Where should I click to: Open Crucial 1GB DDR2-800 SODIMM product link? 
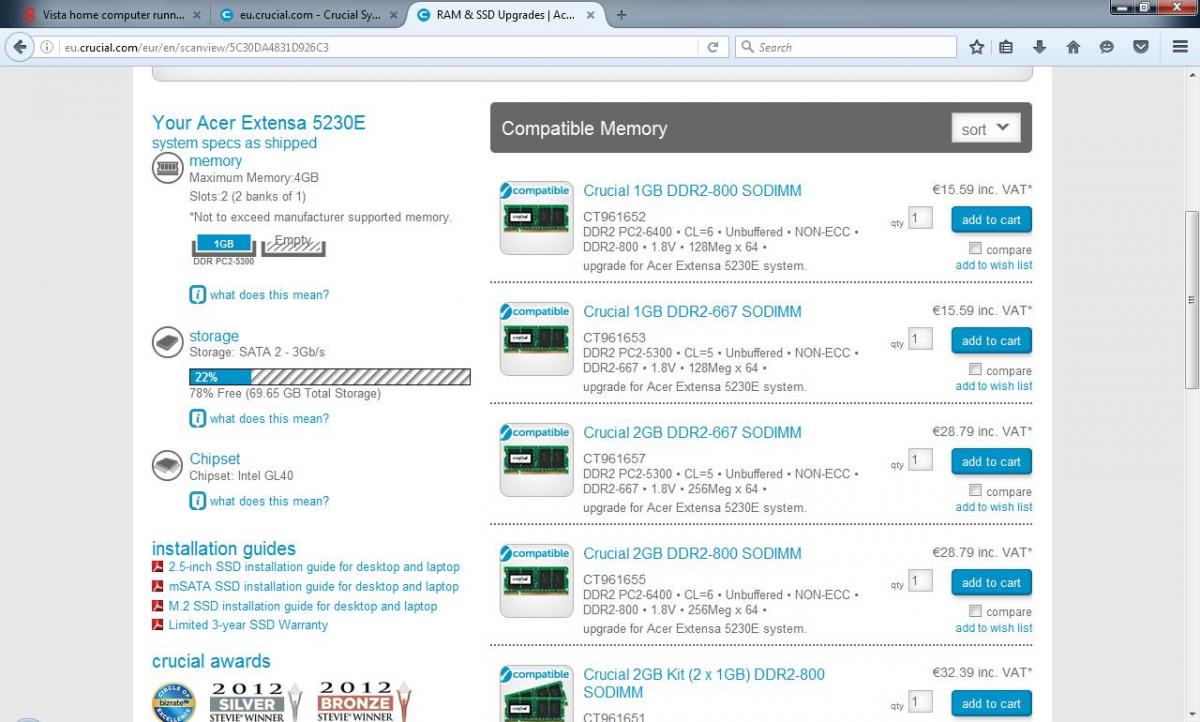coord(692,191)
